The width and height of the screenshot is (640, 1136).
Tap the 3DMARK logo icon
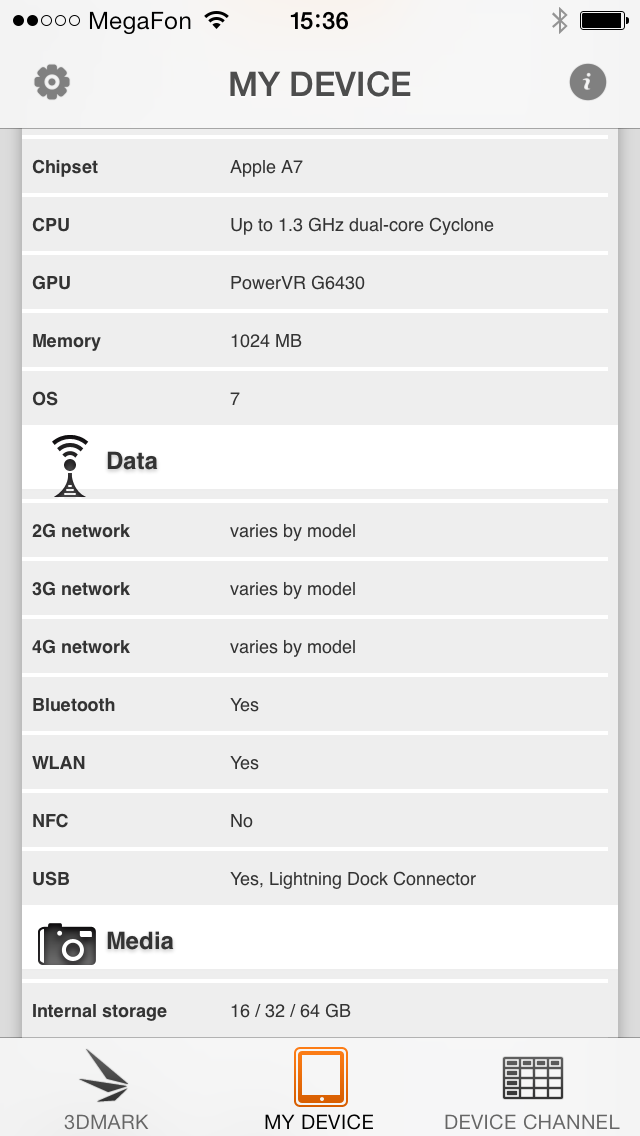click(x=105, y=1076)
